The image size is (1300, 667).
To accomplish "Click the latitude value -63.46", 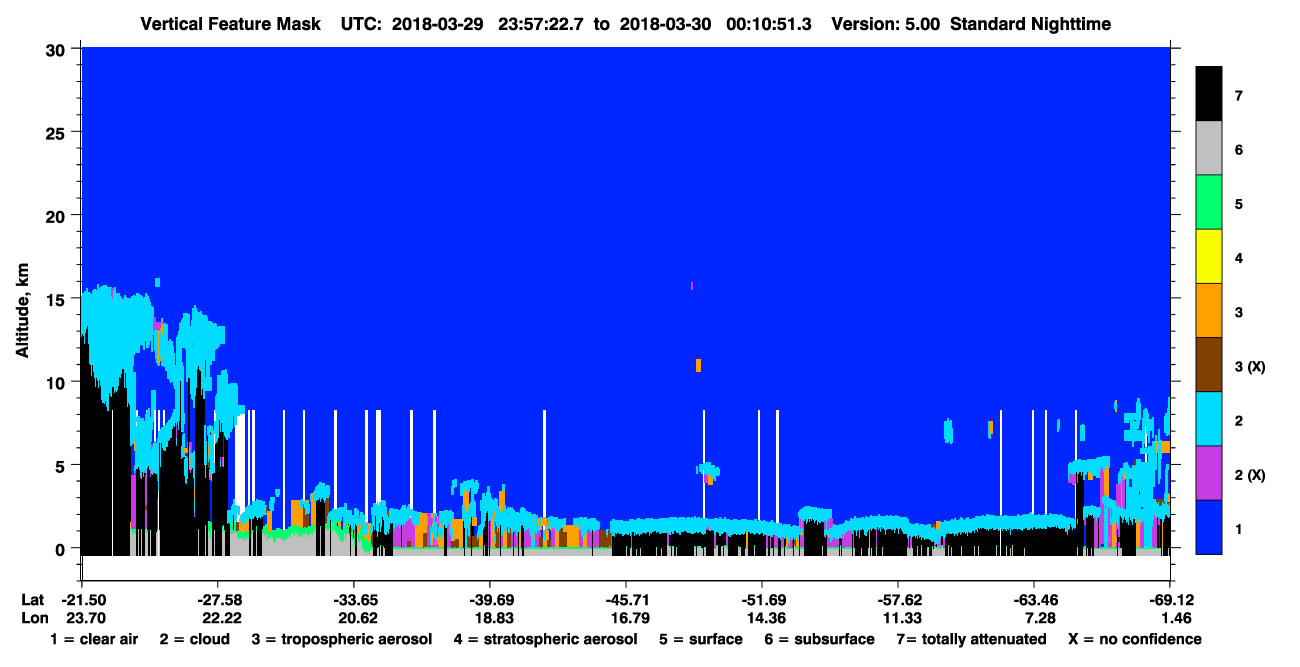I will 1033,600.
